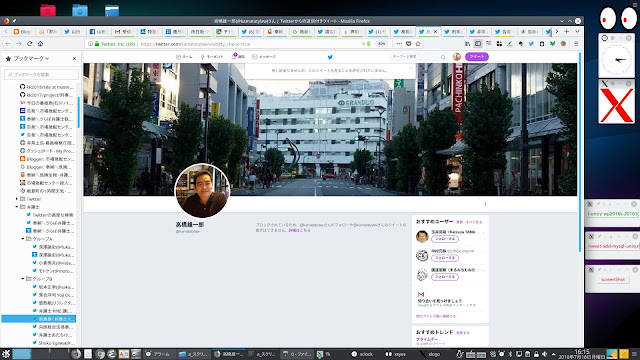640x360 pixels.
Task: Save page to Pocket
Action: (x=409, y=44)
